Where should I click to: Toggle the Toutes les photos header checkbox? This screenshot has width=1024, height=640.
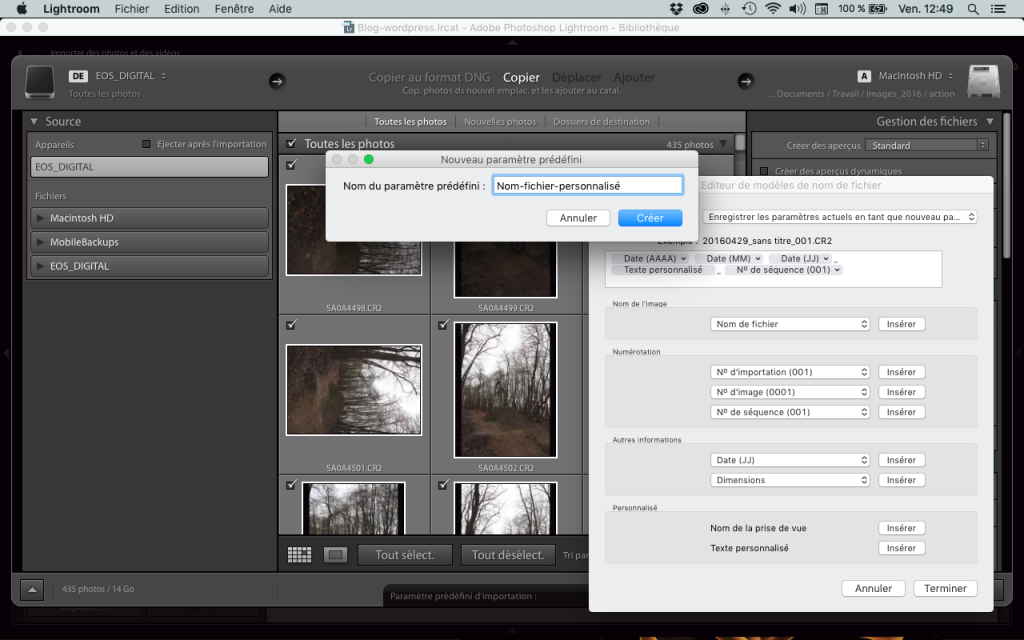tap(291, 143)
